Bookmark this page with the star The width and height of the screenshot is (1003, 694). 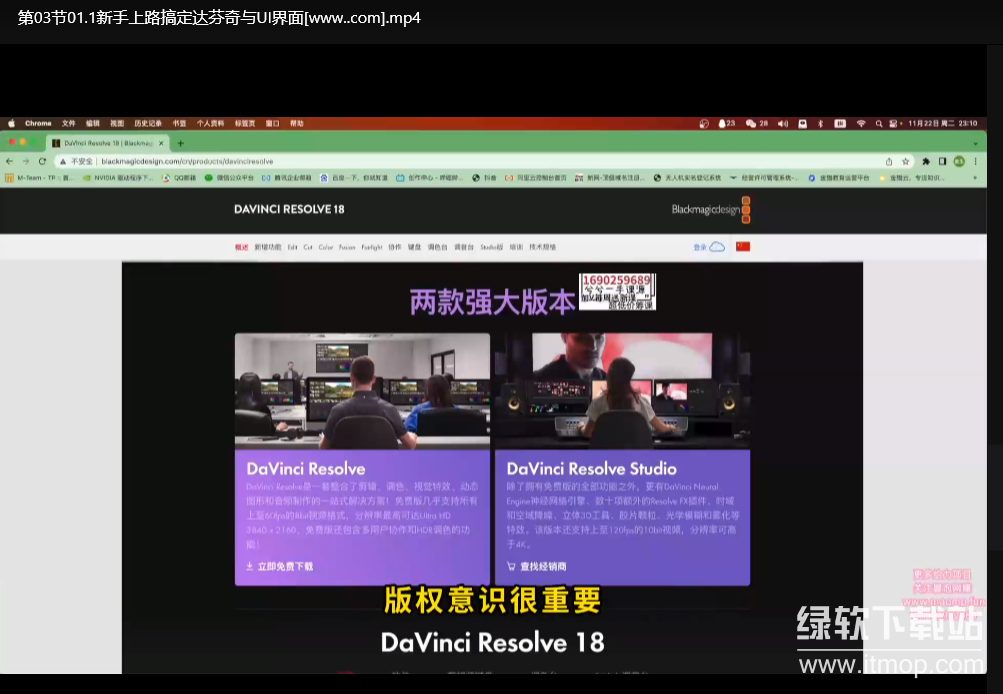pyautogui.click(x=906, y=161)
